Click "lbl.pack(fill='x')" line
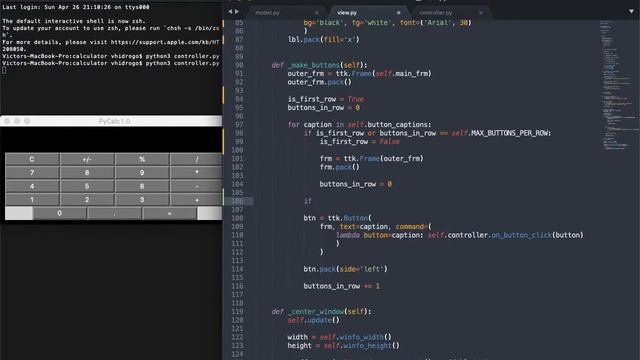 324,40
